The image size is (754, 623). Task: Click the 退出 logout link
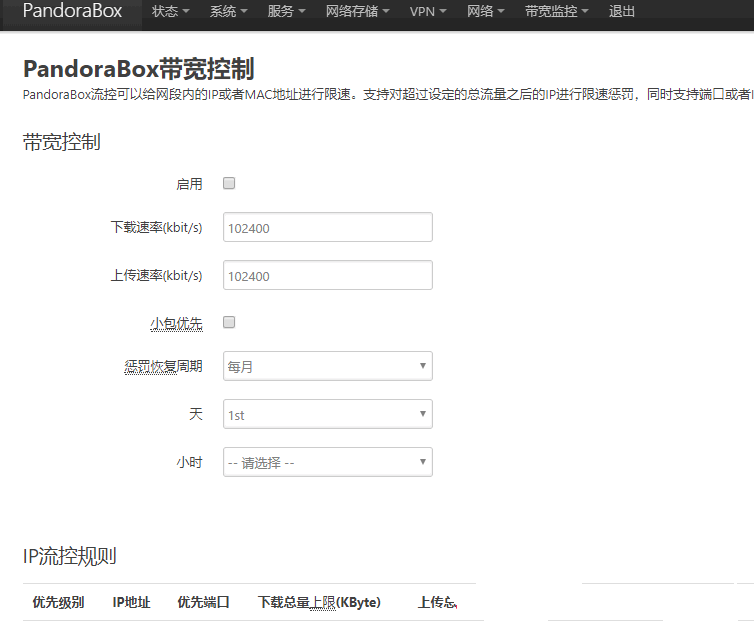[x=622, y=12]
